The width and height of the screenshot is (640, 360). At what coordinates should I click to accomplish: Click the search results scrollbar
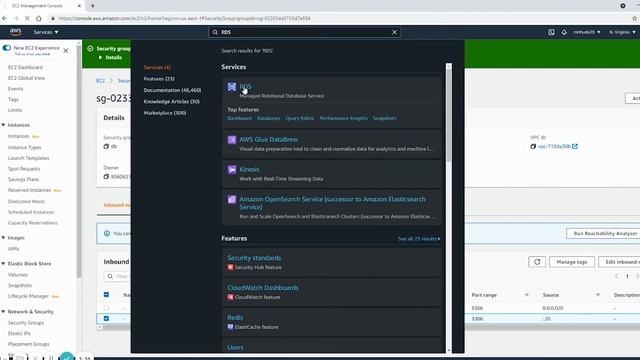(449, 116)
